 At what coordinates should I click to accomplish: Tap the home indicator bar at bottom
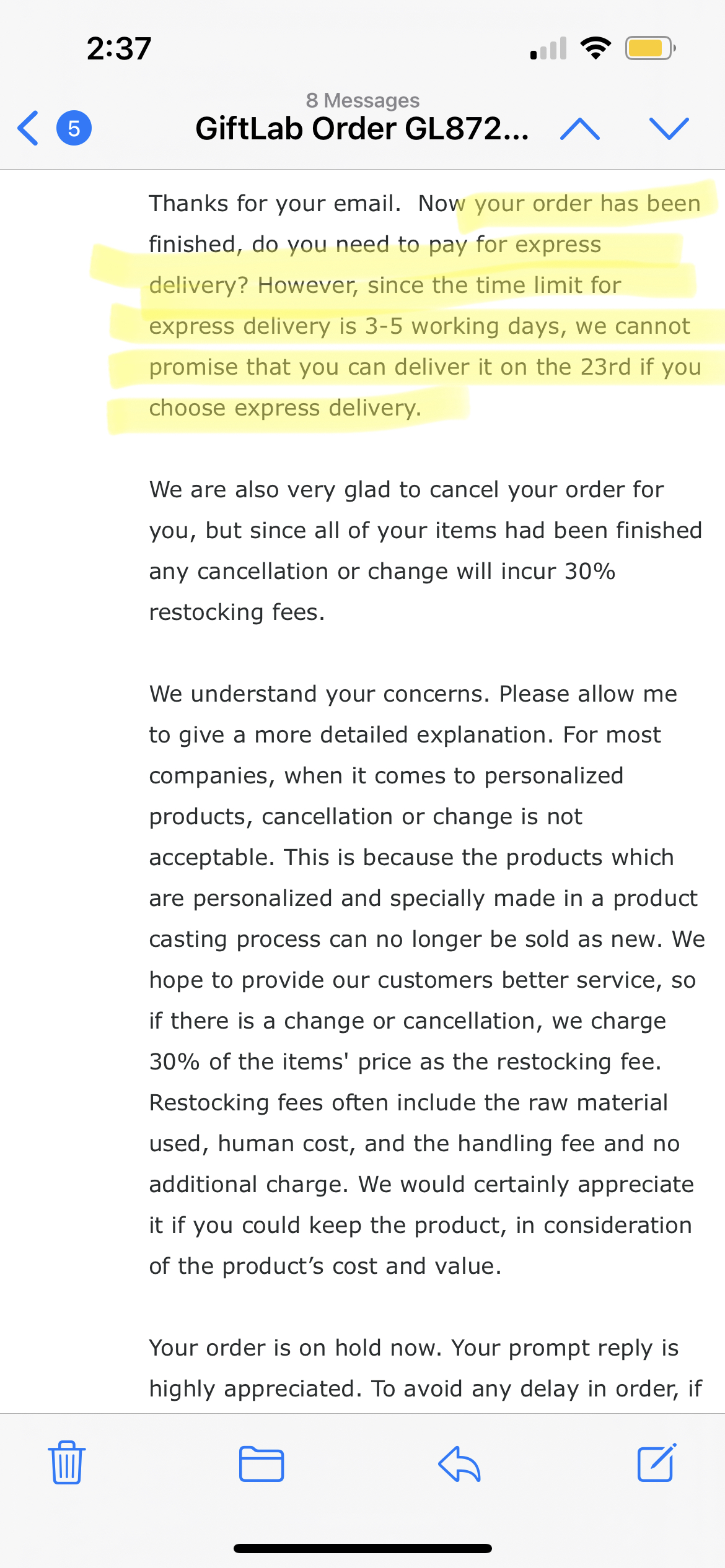362,1548
